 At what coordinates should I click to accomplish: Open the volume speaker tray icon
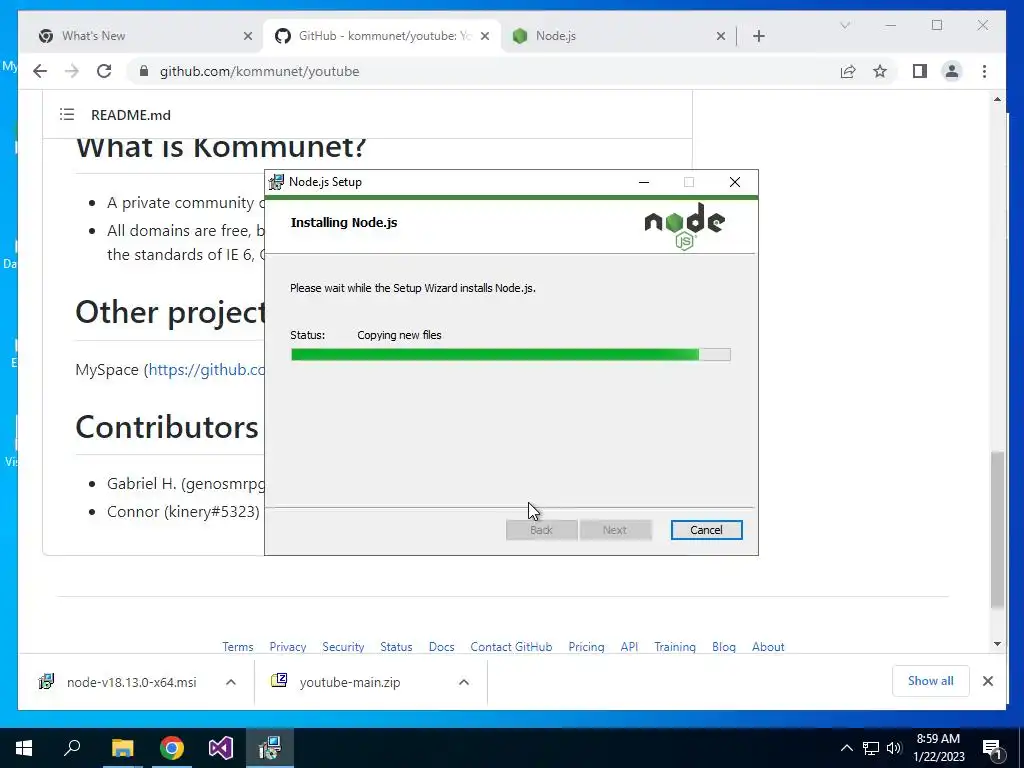(894, 748)
